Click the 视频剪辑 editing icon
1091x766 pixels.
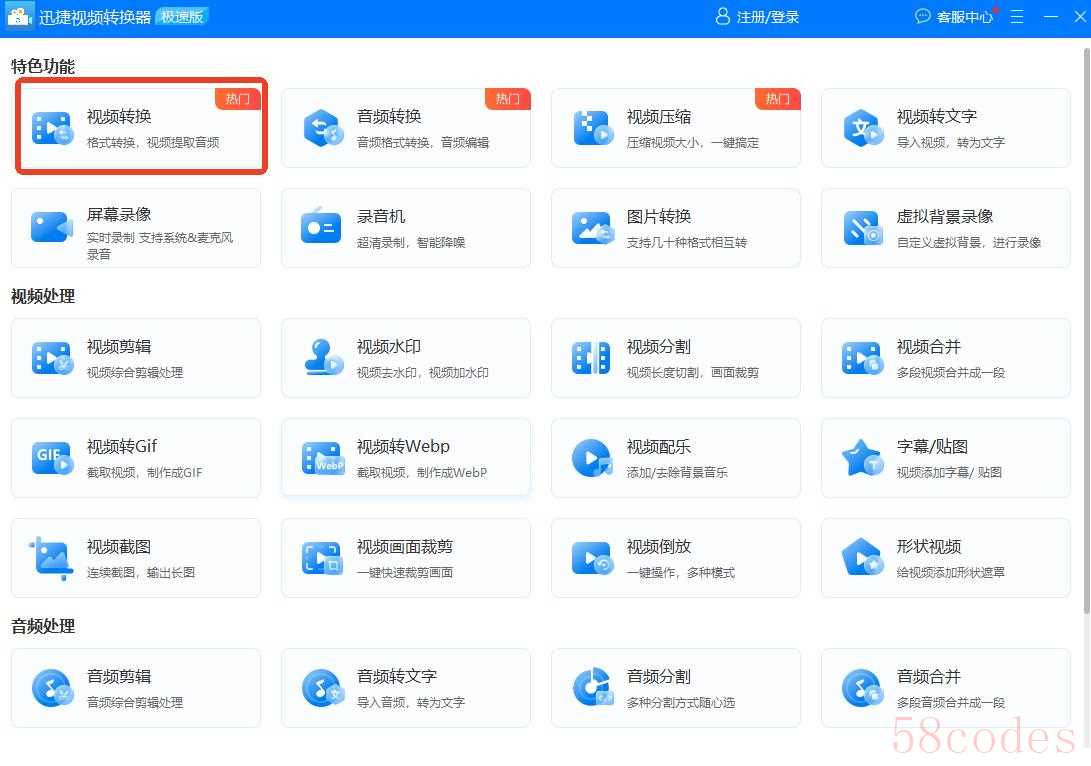(x=52, y=358)
